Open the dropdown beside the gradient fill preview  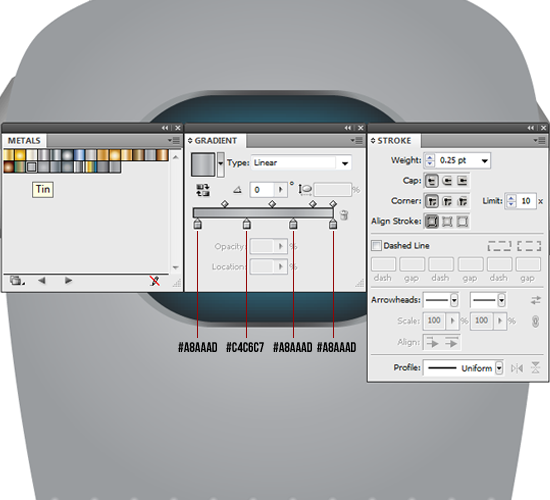221,164
